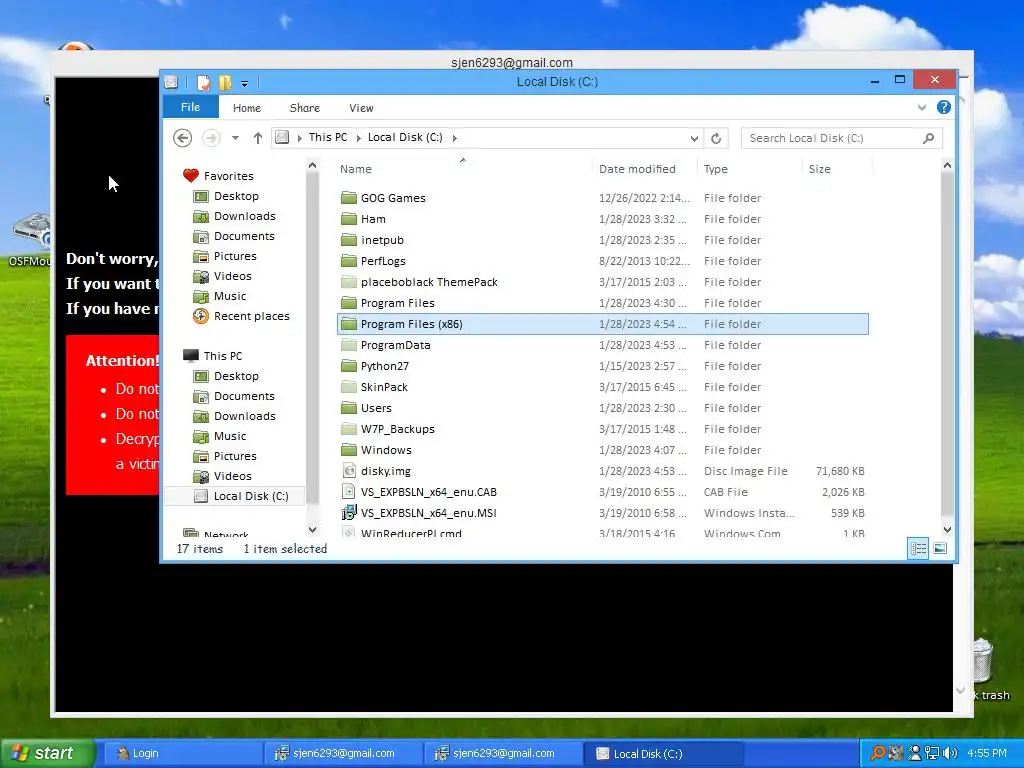1024x768 pixels.
Task: Open the File ribbon tab
Action: [190, 107]
